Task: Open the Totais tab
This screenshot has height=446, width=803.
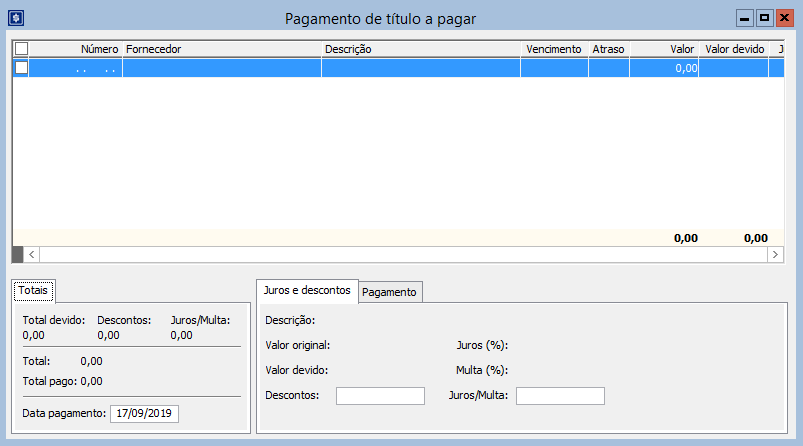Action: point(35,290)
